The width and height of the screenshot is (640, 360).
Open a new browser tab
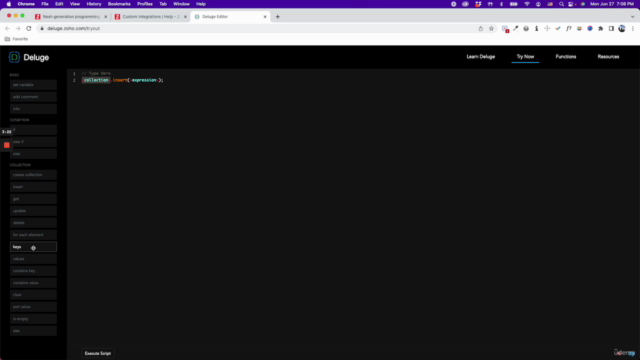(278, 17)
